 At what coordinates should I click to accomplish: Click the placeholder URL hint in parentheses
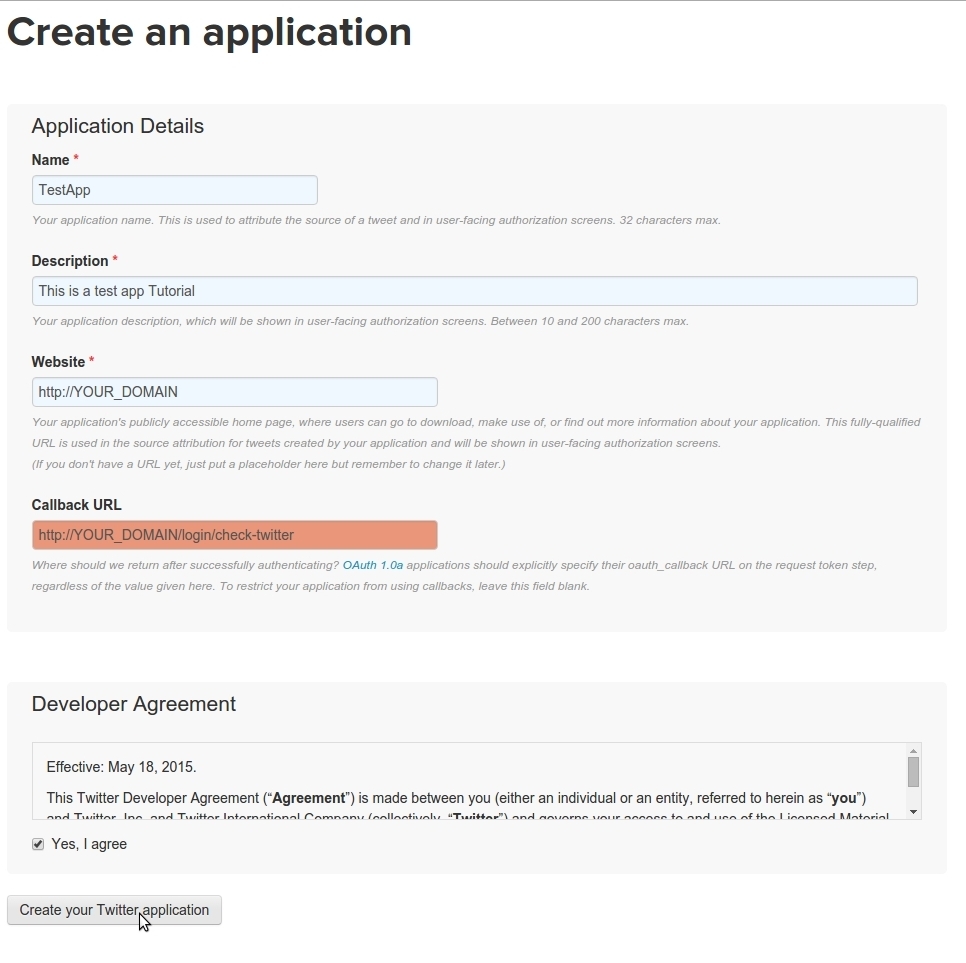(268, 464)
